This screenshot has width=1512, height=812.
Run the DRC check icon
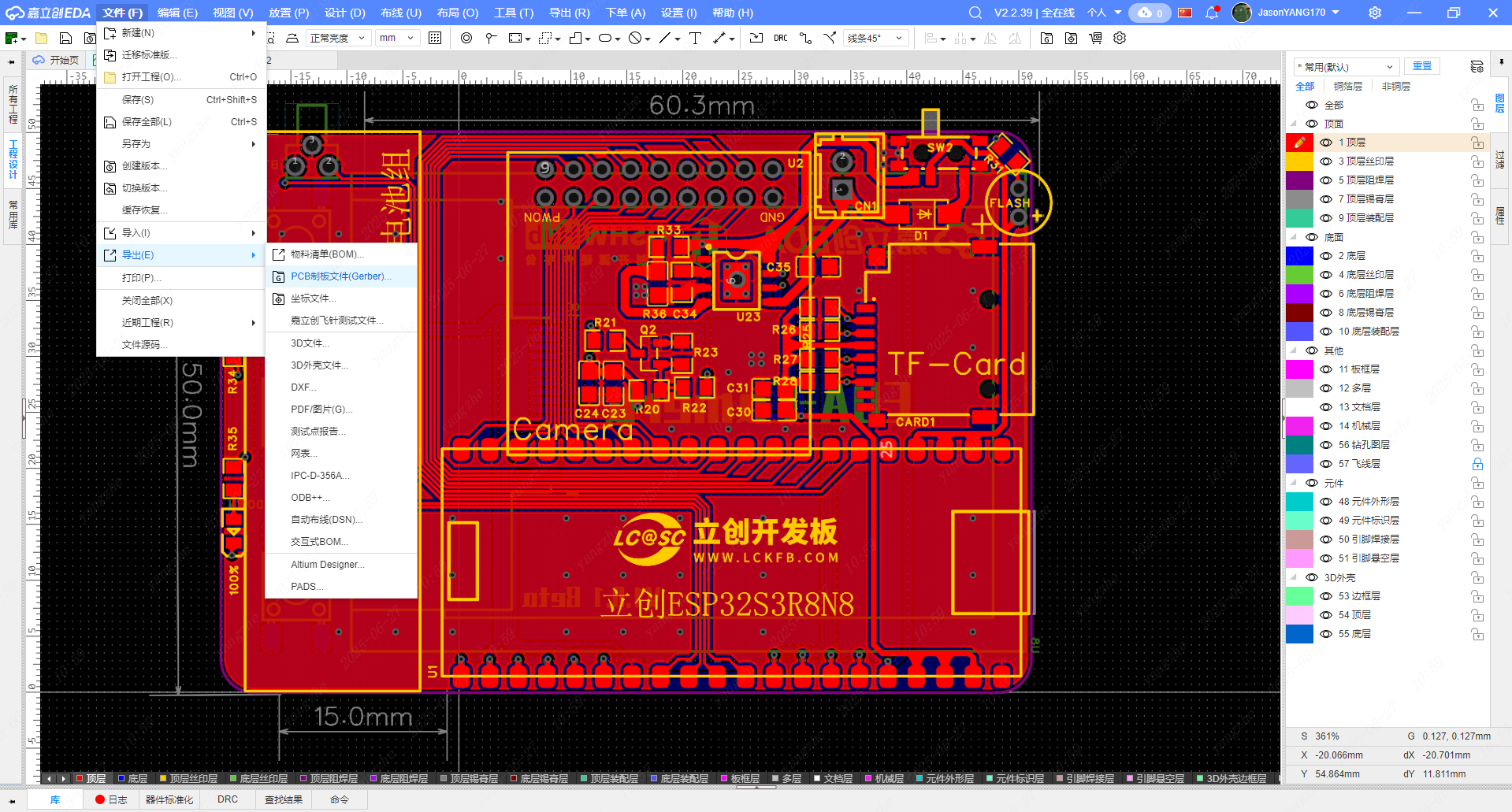pos(780,38)
